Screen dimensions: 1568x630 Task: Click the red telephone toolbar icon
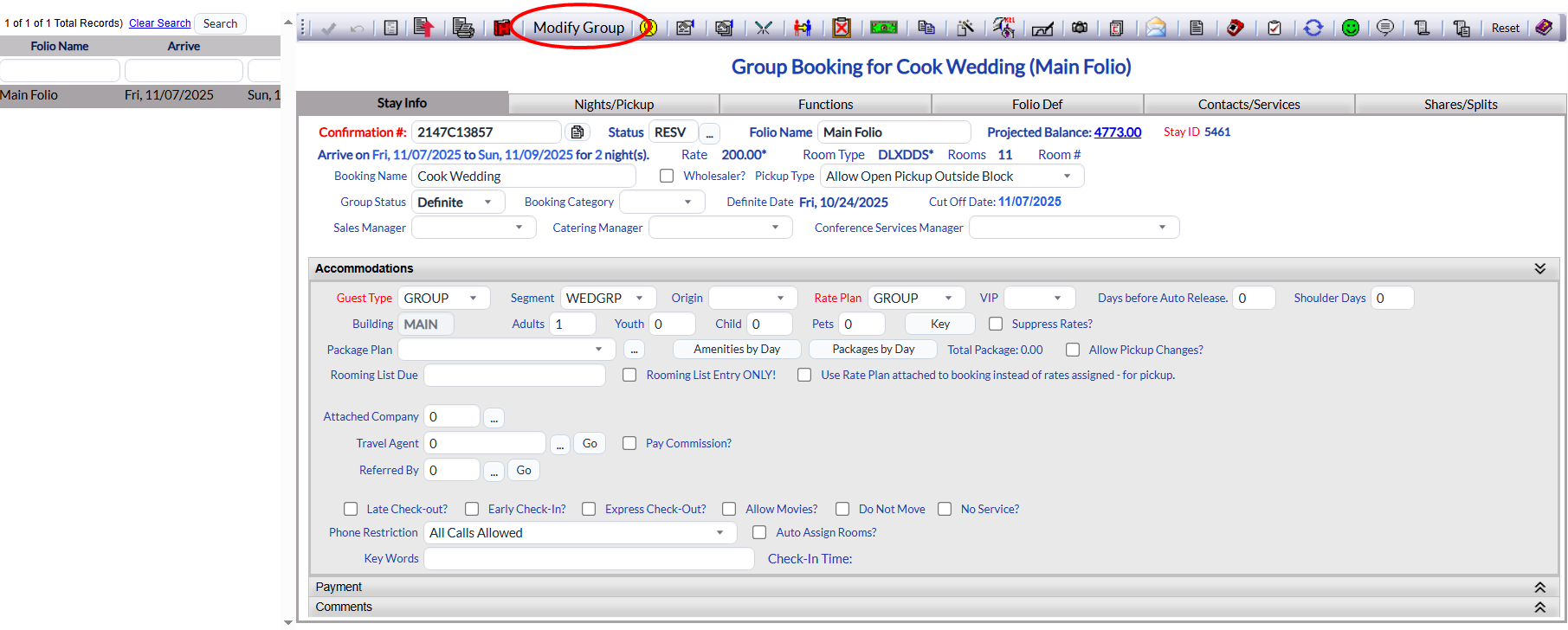[1236, 28]
